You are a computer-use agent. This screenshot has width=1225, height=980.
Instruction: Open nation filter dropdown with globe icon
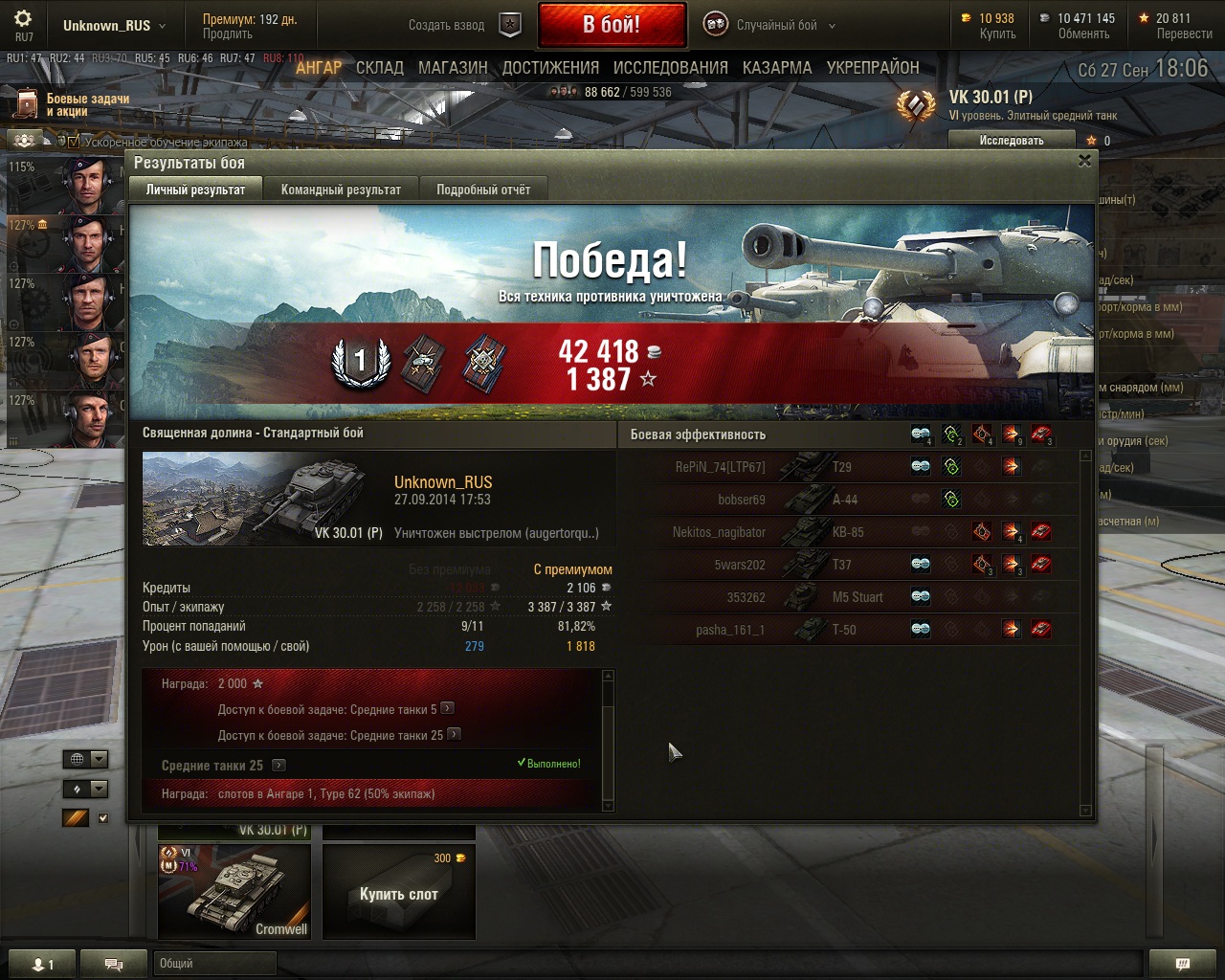pos(85,759)
